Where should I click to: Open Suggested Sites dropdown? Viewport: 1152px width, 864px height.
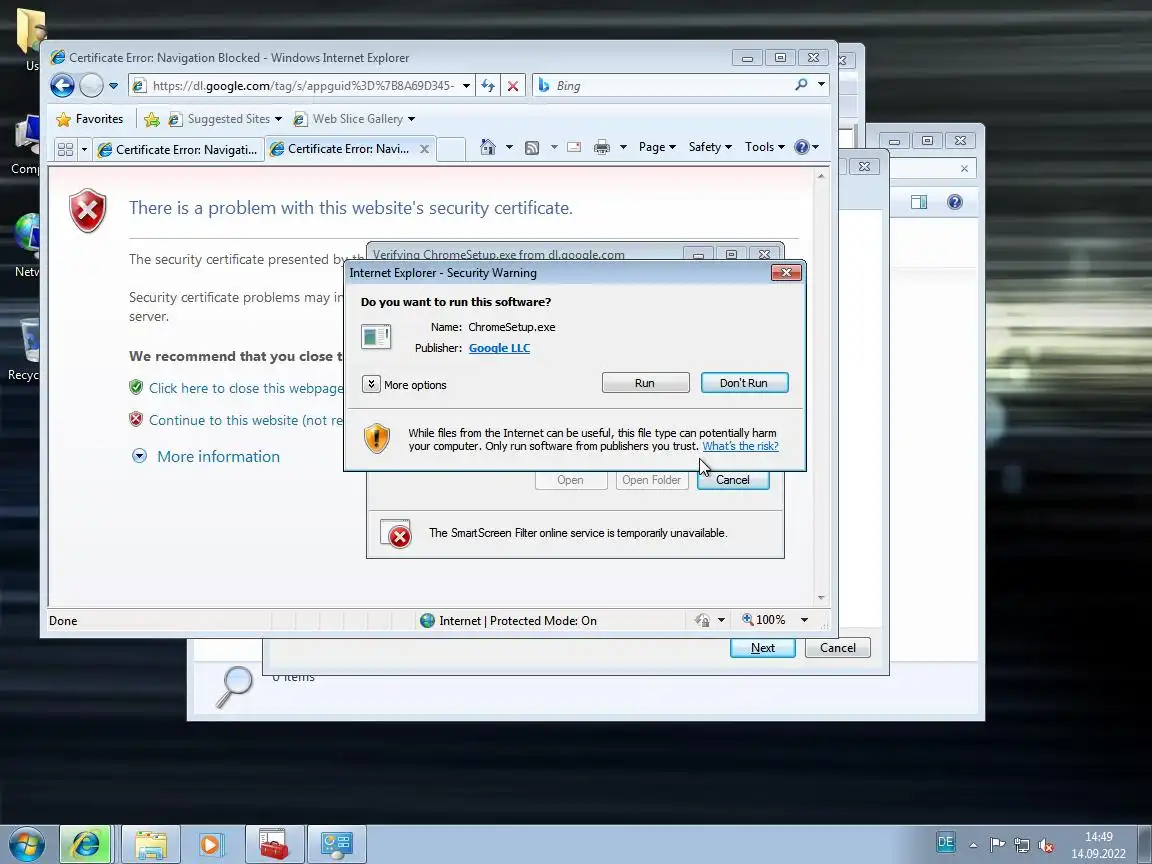(x=226, y=119)
